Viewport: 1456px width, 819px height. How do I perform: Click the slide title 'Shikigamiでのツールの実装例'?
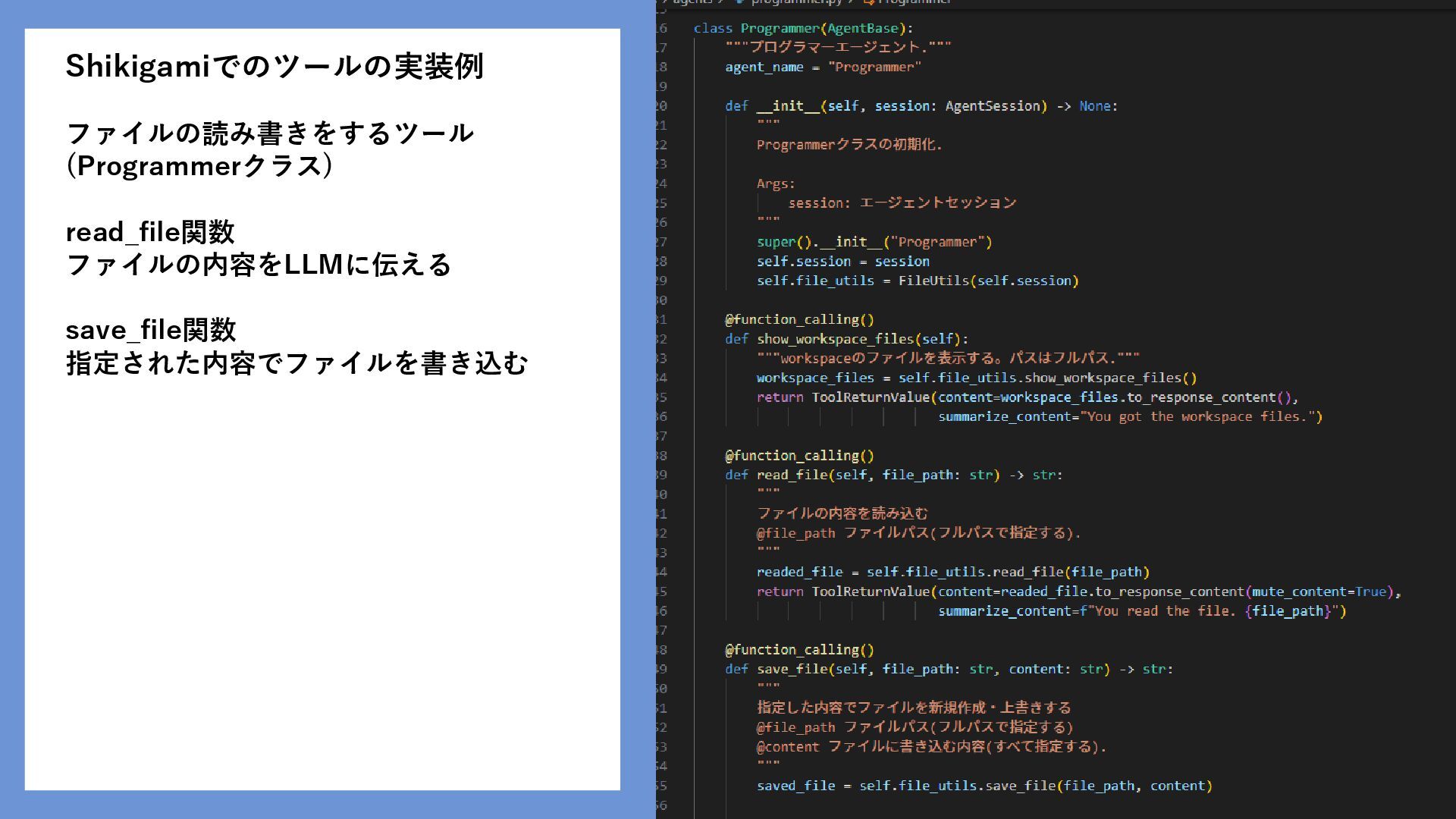coord(275,67)
